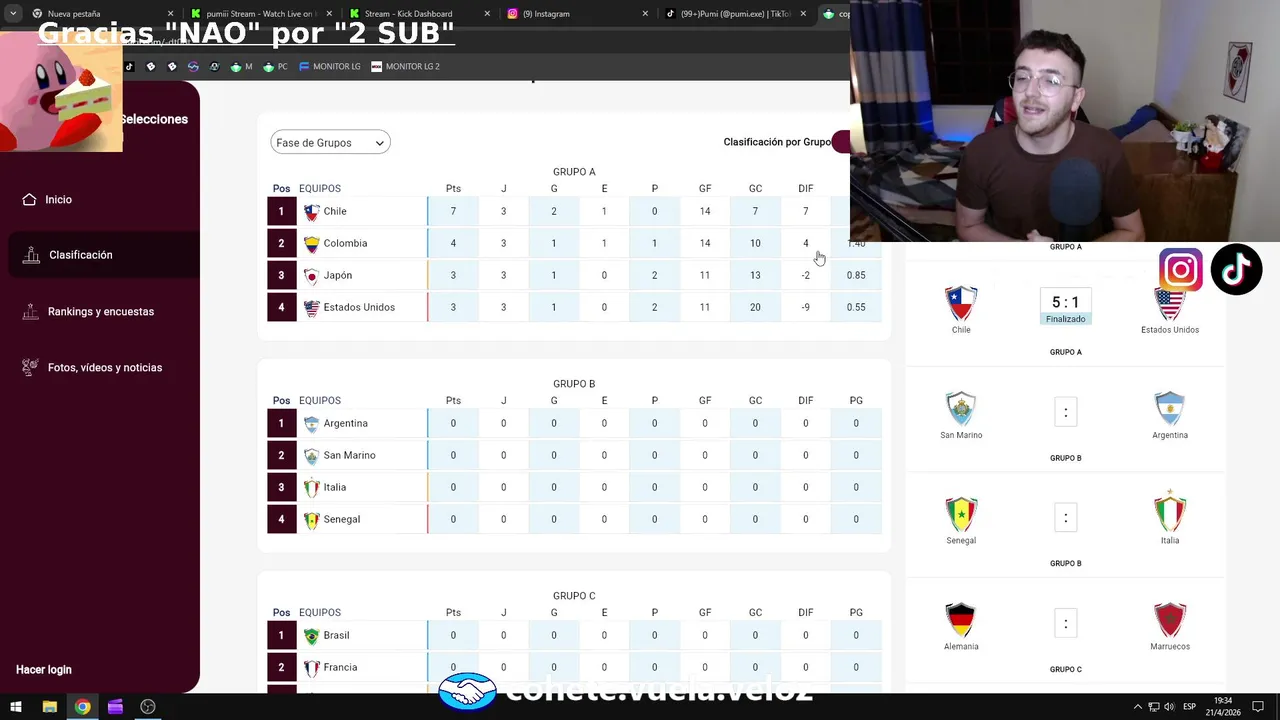Go to Rankings y encuestas
The height and width of the screenshot is (720, 1280).
[x=87, y=311]
